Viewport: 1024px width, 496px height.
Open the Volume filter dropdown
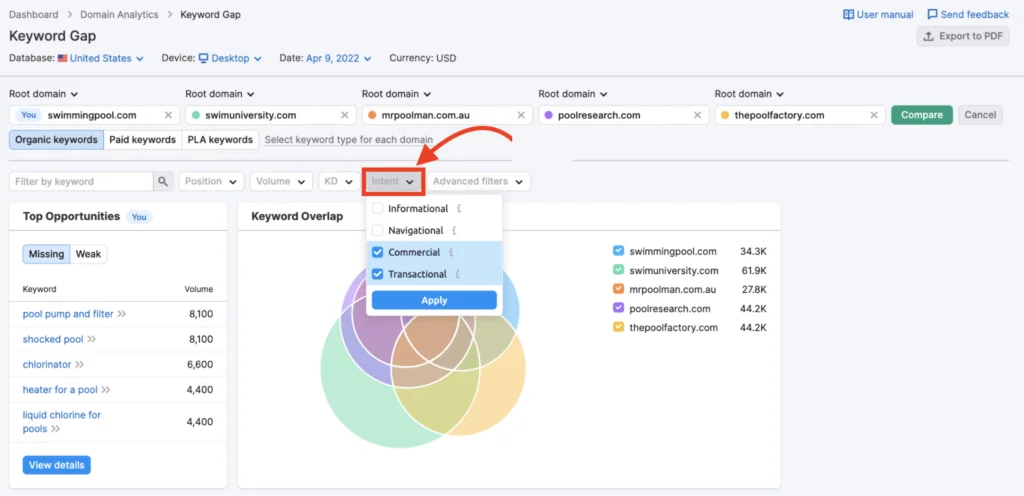pos(281,181)
